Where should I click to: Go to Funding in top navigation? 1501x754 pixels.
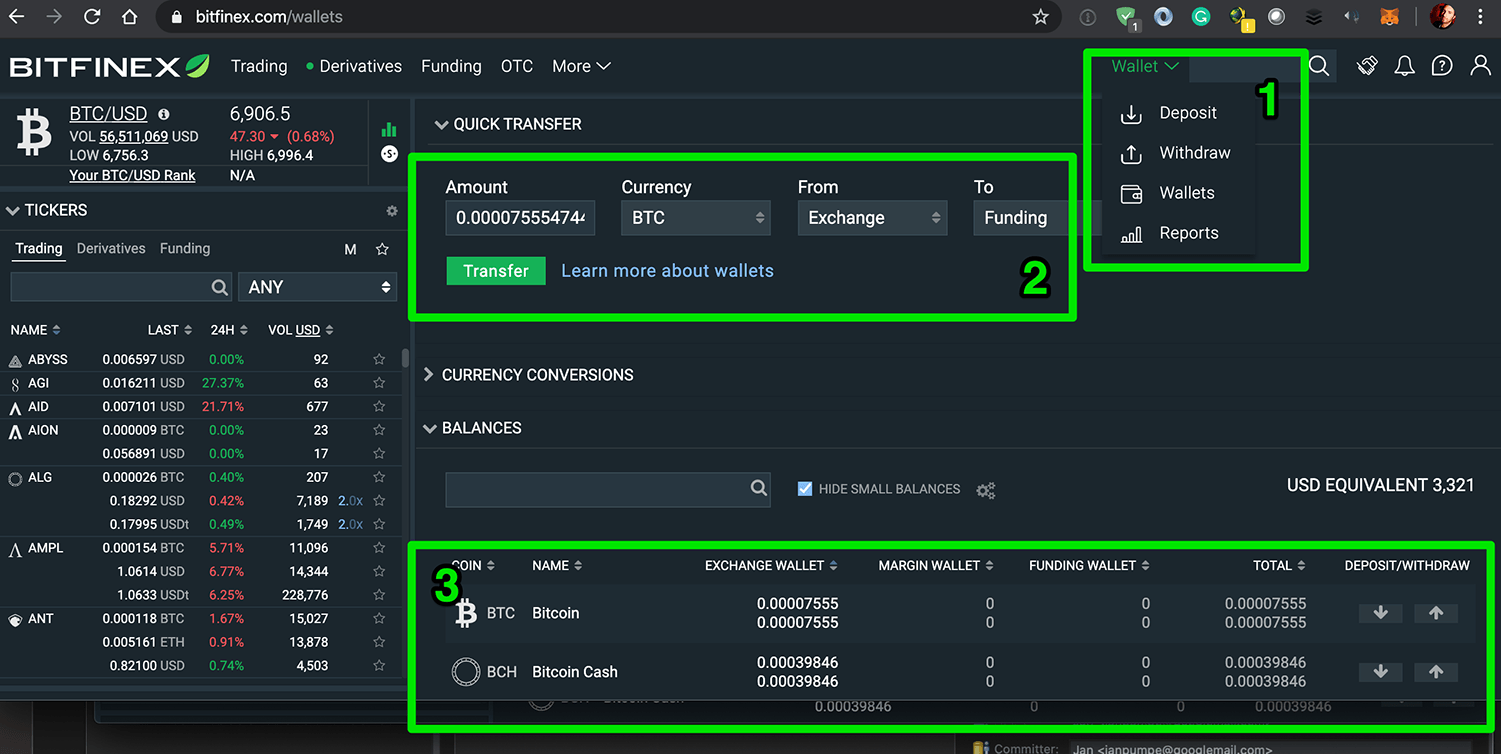[x=451, y=66]
